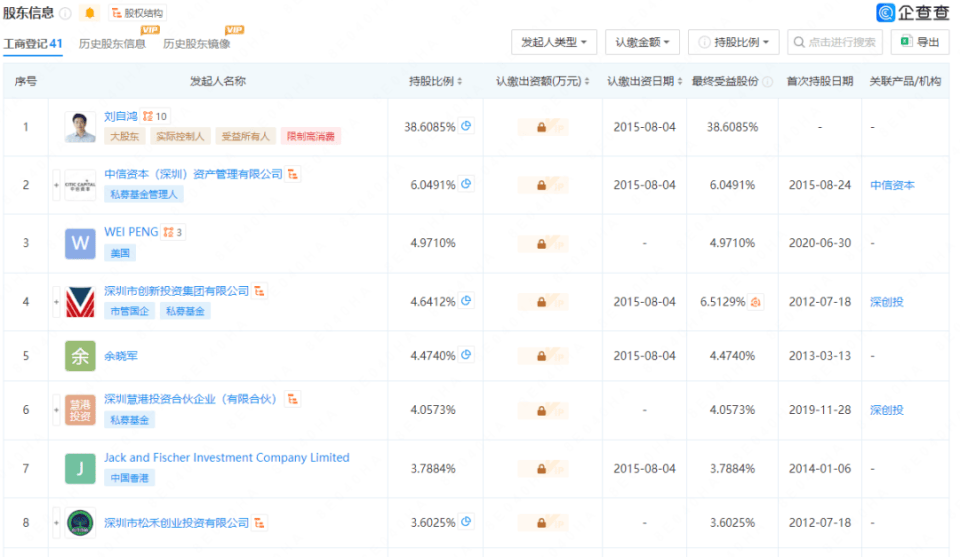Viewport: 960px width, 557px height.
Task: Click the info icon beside 股东信息
Action: (x=65, y=14)
